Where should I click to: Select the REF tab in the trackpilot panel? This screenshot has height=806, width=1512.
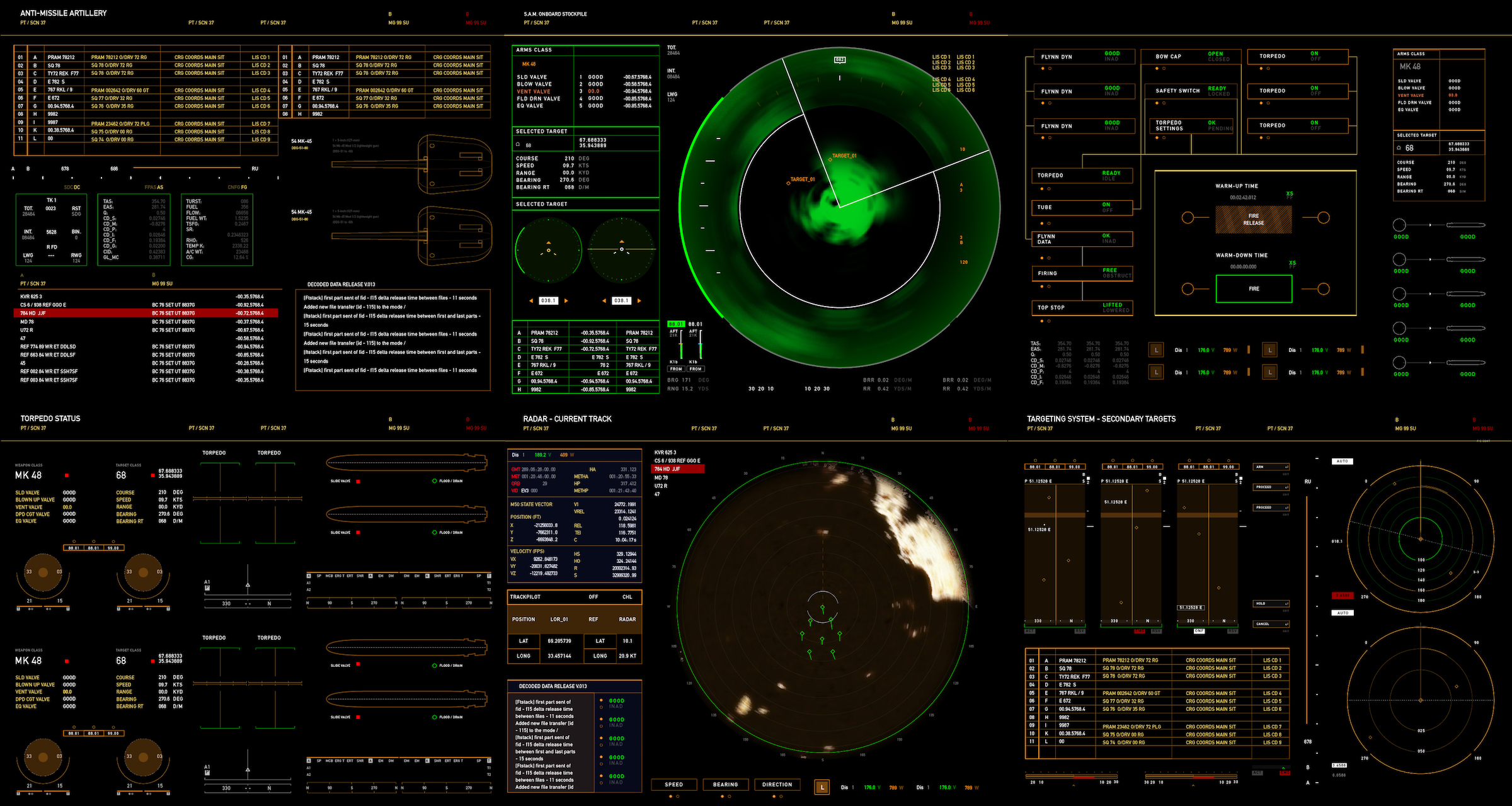(x=593, y=620)
